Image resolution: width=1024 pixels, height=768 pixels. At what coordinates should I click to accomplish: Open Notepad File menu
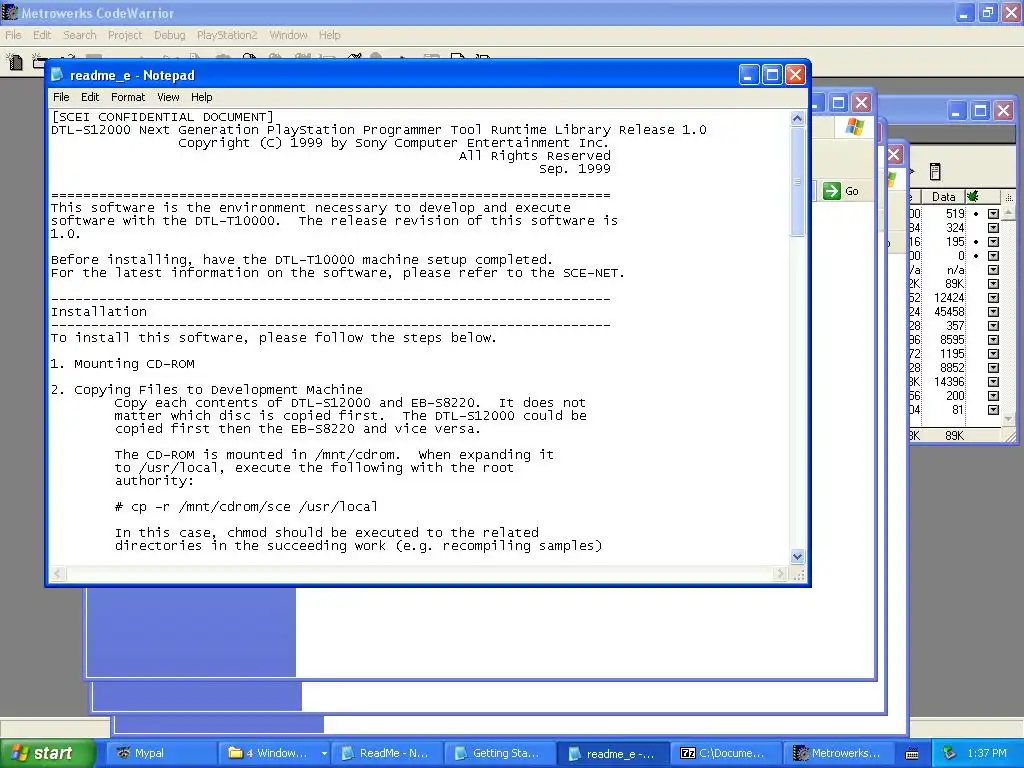(x=61, y=97)
